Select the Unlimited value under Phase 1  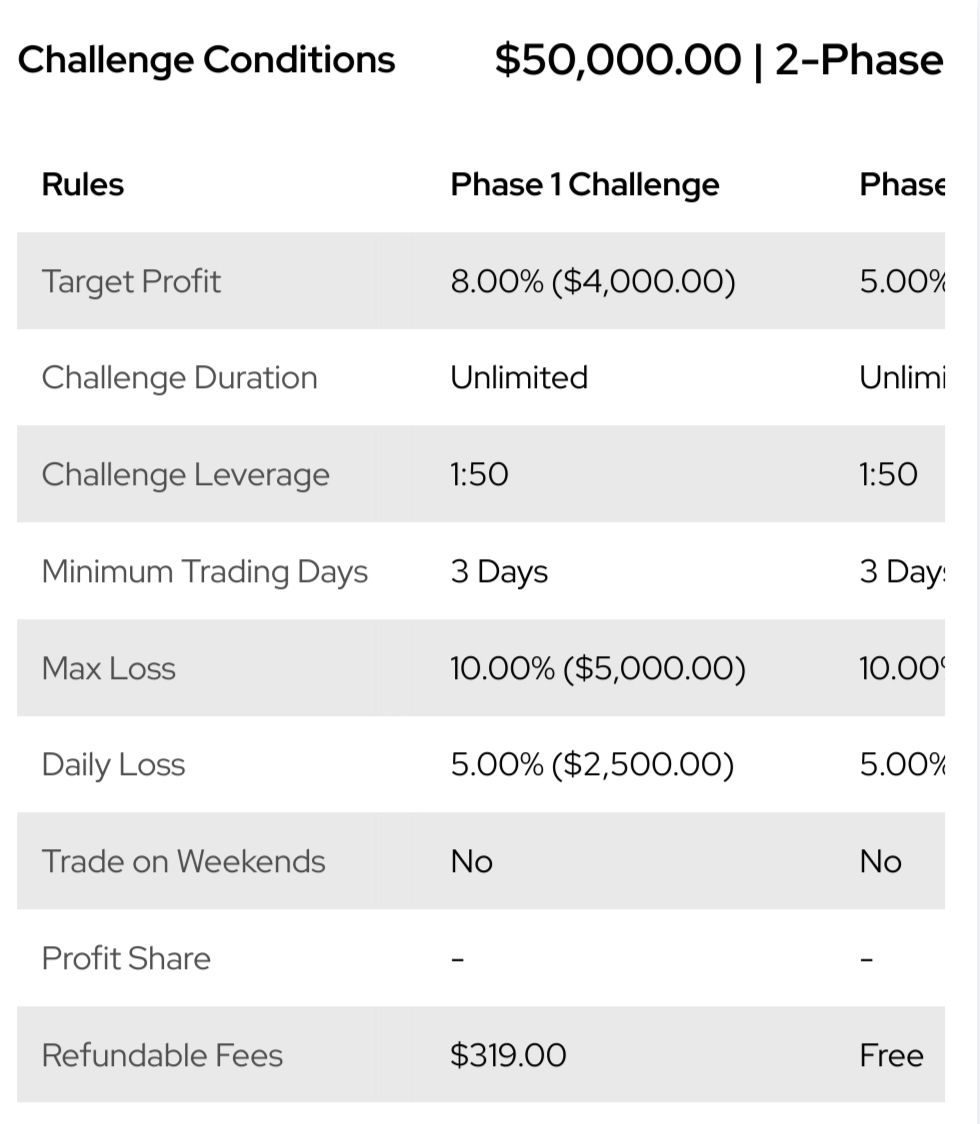point(518,378)
